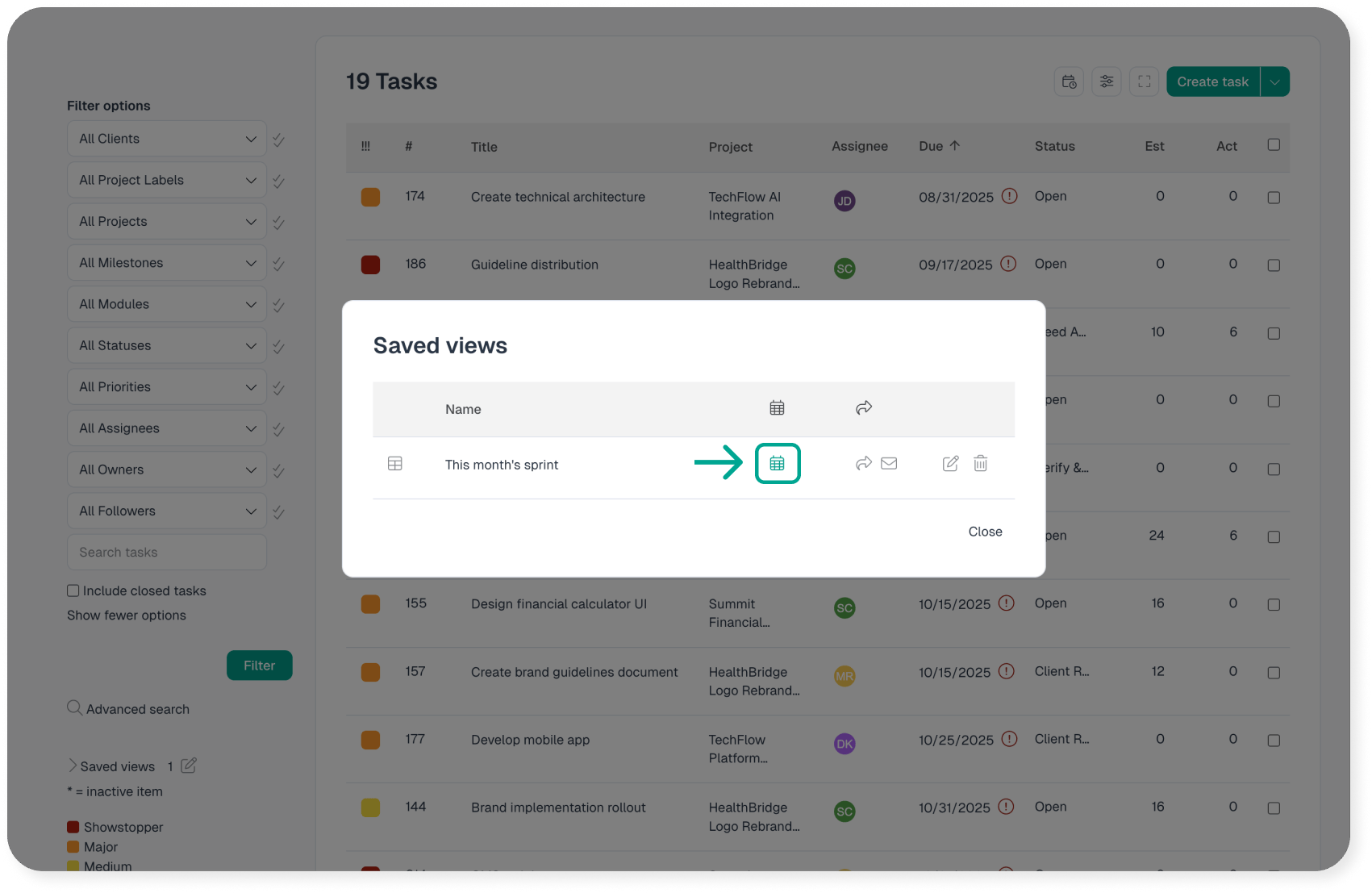1372x893 pixels.
Task: Open the display options sliders icon
Action: pyautogui.click(x=1107, y=81)
